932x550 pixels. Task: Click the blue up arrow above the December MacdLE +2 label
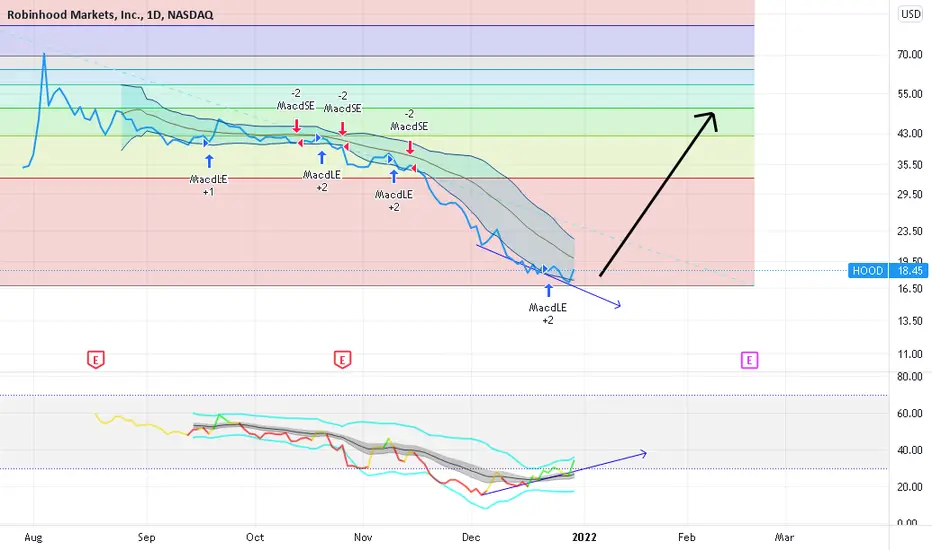pyautogui.click(x=548, y=290)
